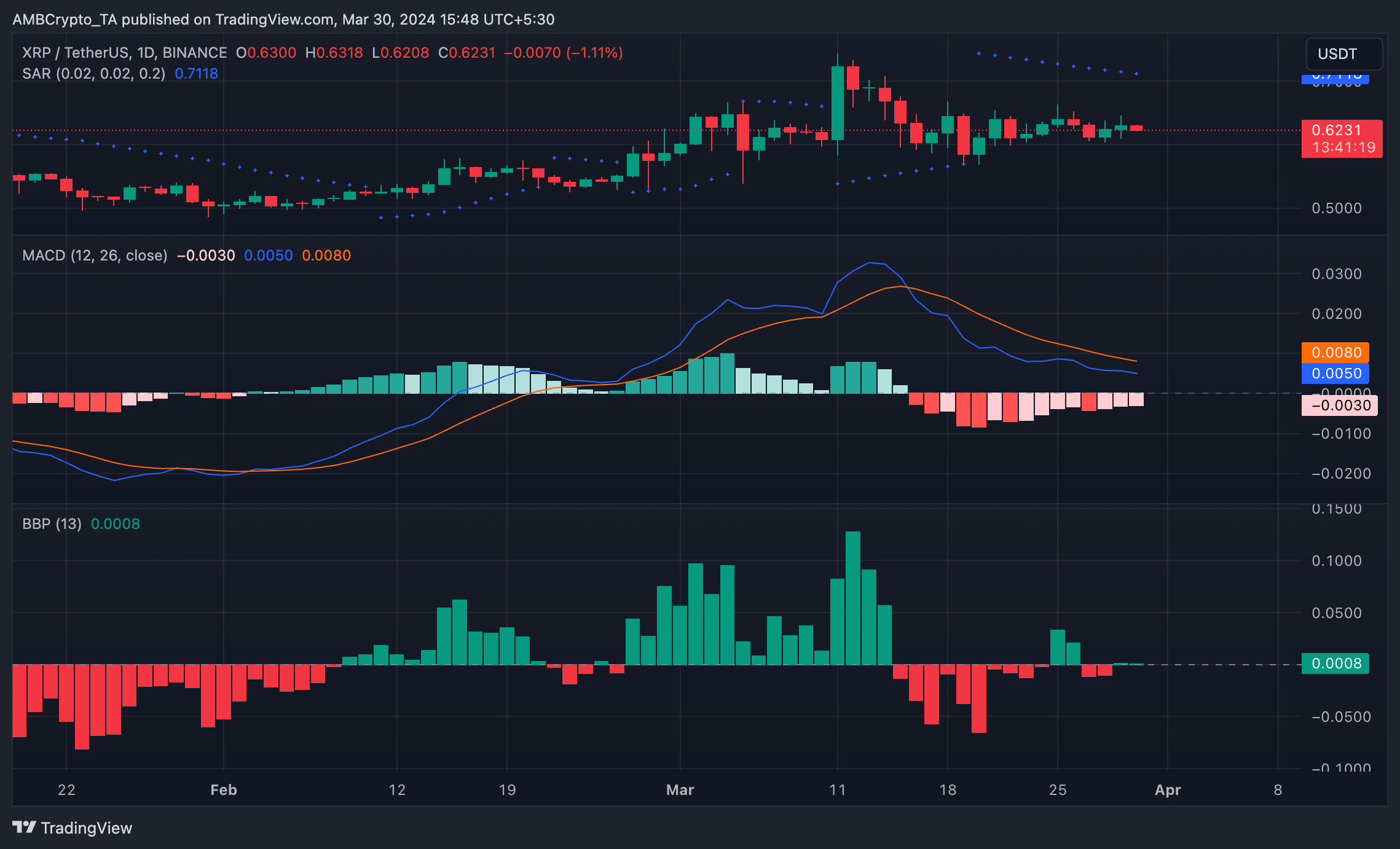Click the signal line value 0.0080 in legend
1400x849 pixels.
pos(326,256)
